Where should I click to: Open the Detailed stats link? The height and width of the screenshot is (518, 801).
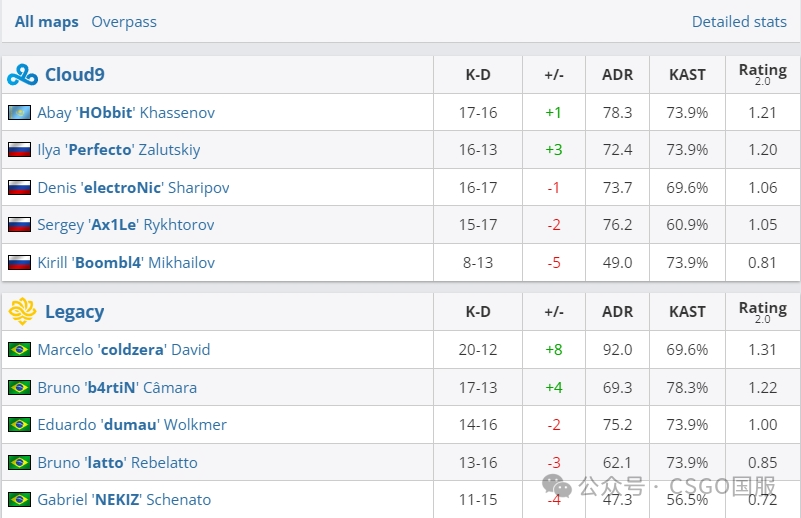tap(739, 21)
